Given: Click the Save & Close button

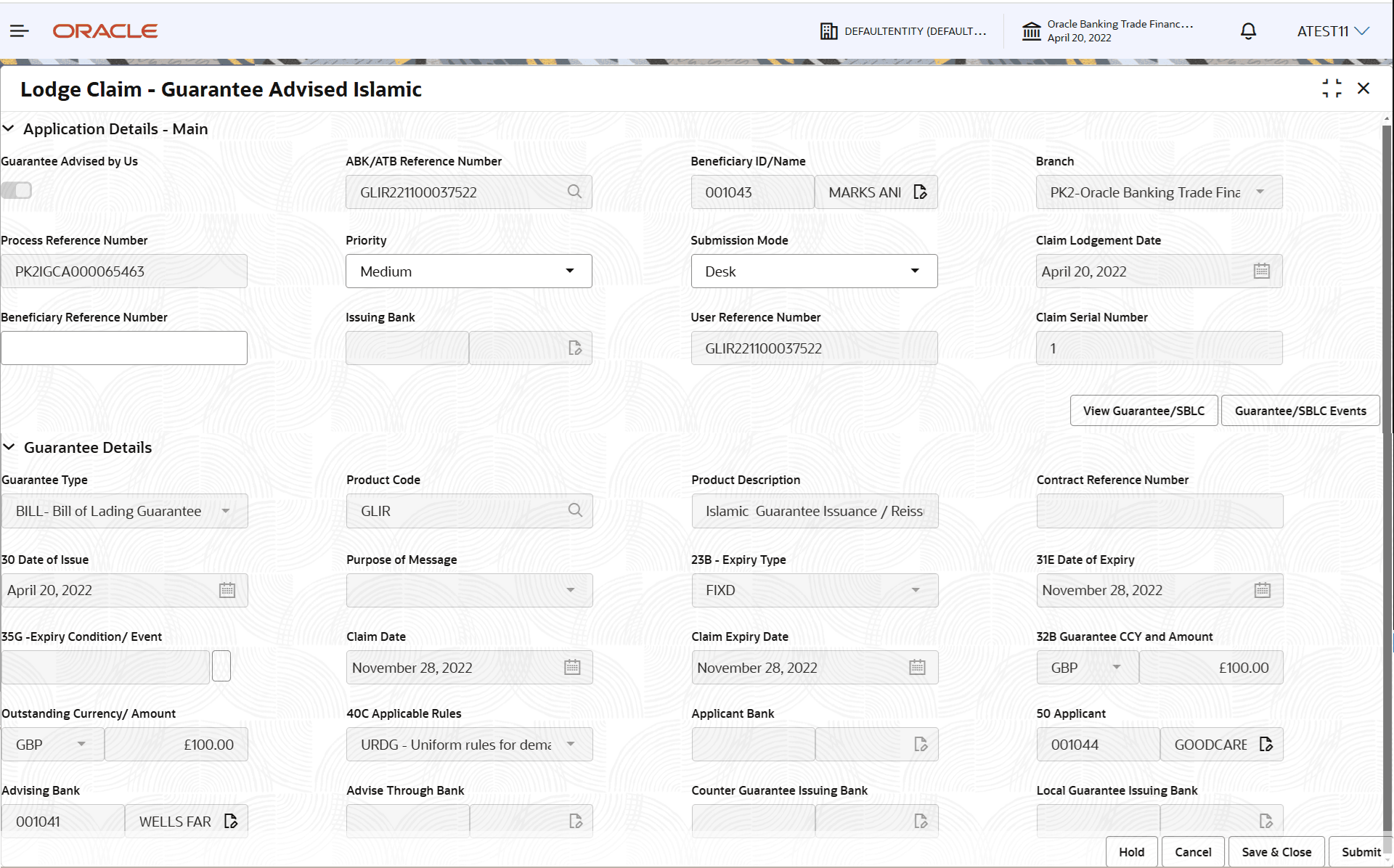Looking at the screenshot, I should 1276,852.
